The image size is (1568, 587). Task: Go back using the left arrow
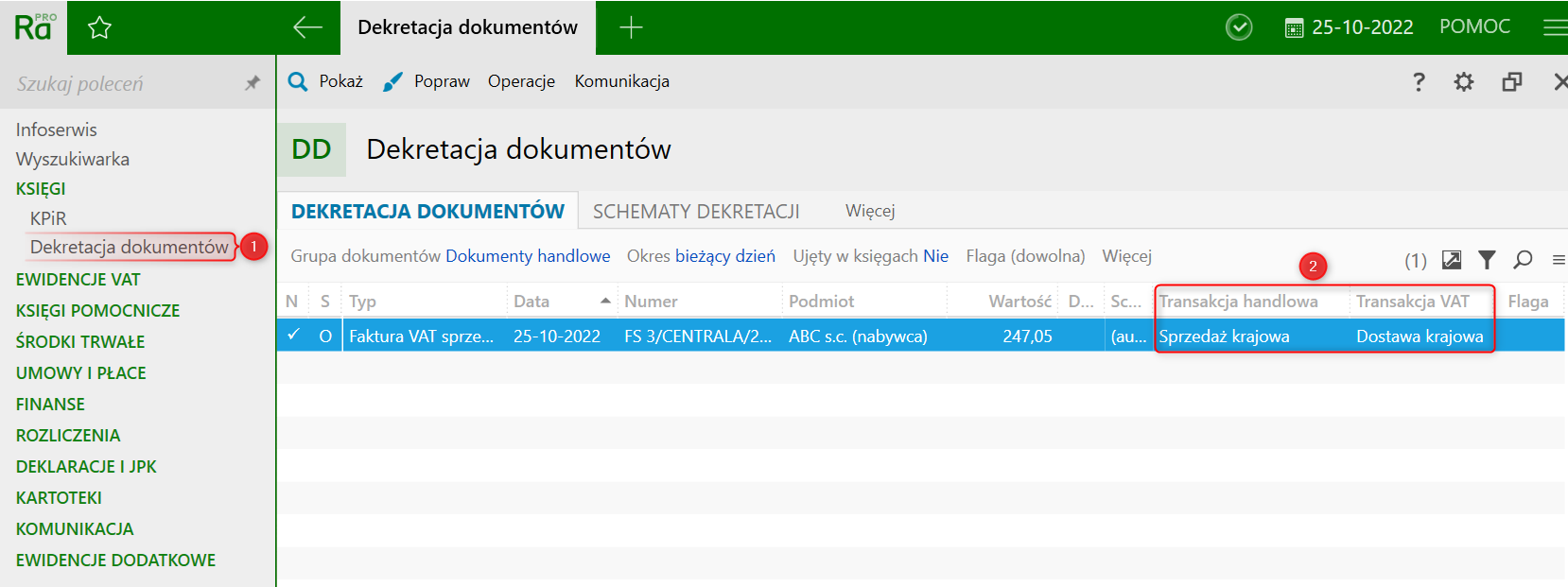(x=307, y=27)
